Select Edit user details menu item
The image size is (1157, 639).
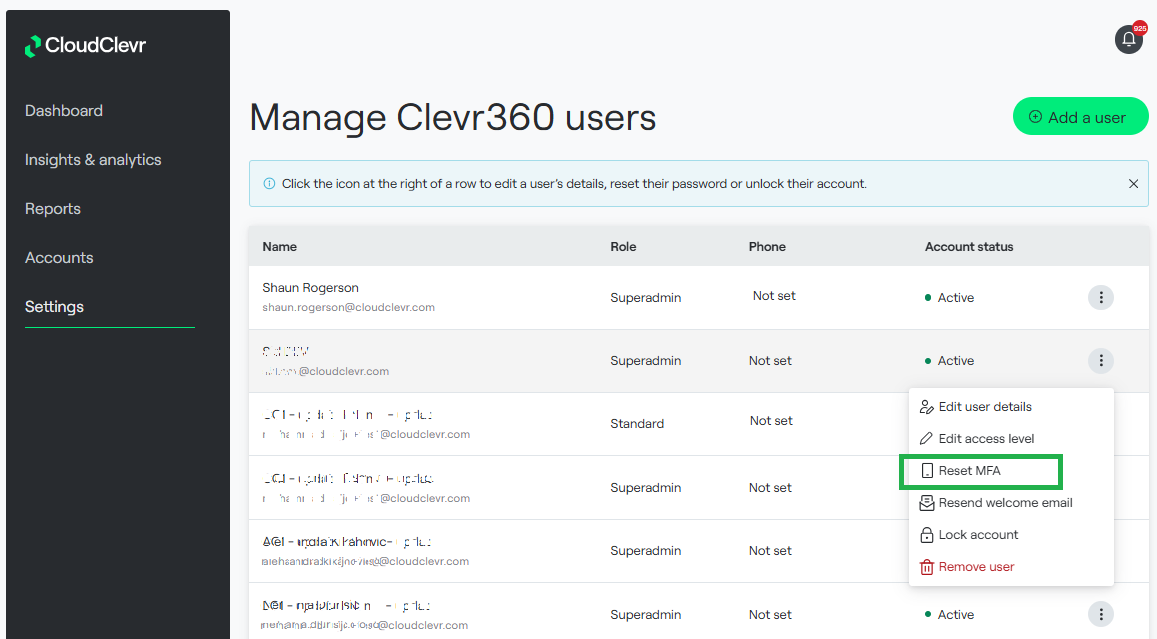[1011, 407]
